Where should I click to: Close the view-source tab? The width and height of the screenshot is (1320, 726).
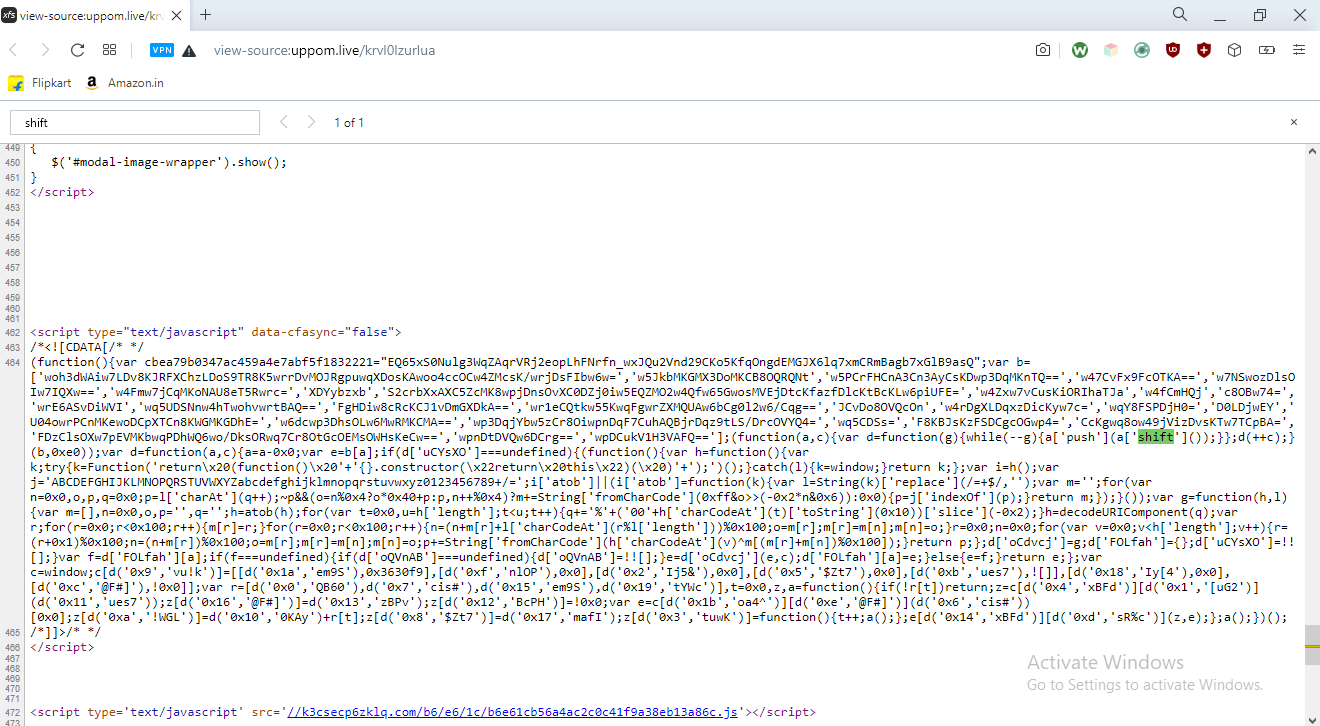[175, 15]
